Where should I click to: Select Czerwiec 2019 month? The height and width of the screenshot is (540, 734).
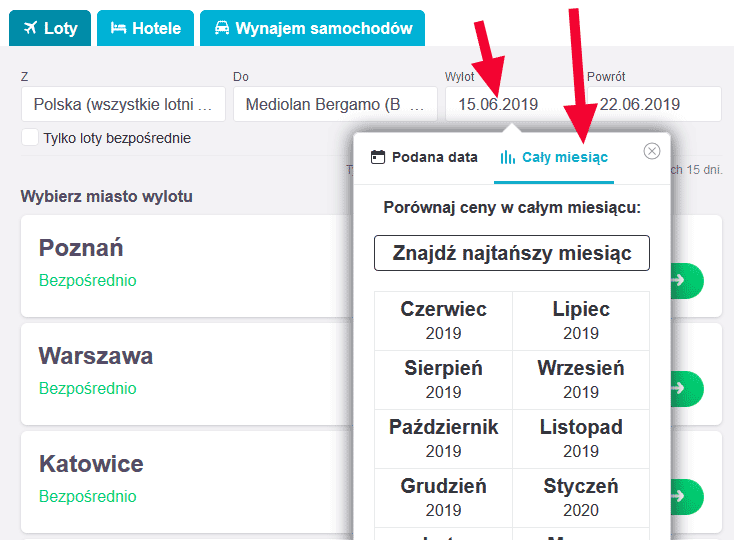443,321
